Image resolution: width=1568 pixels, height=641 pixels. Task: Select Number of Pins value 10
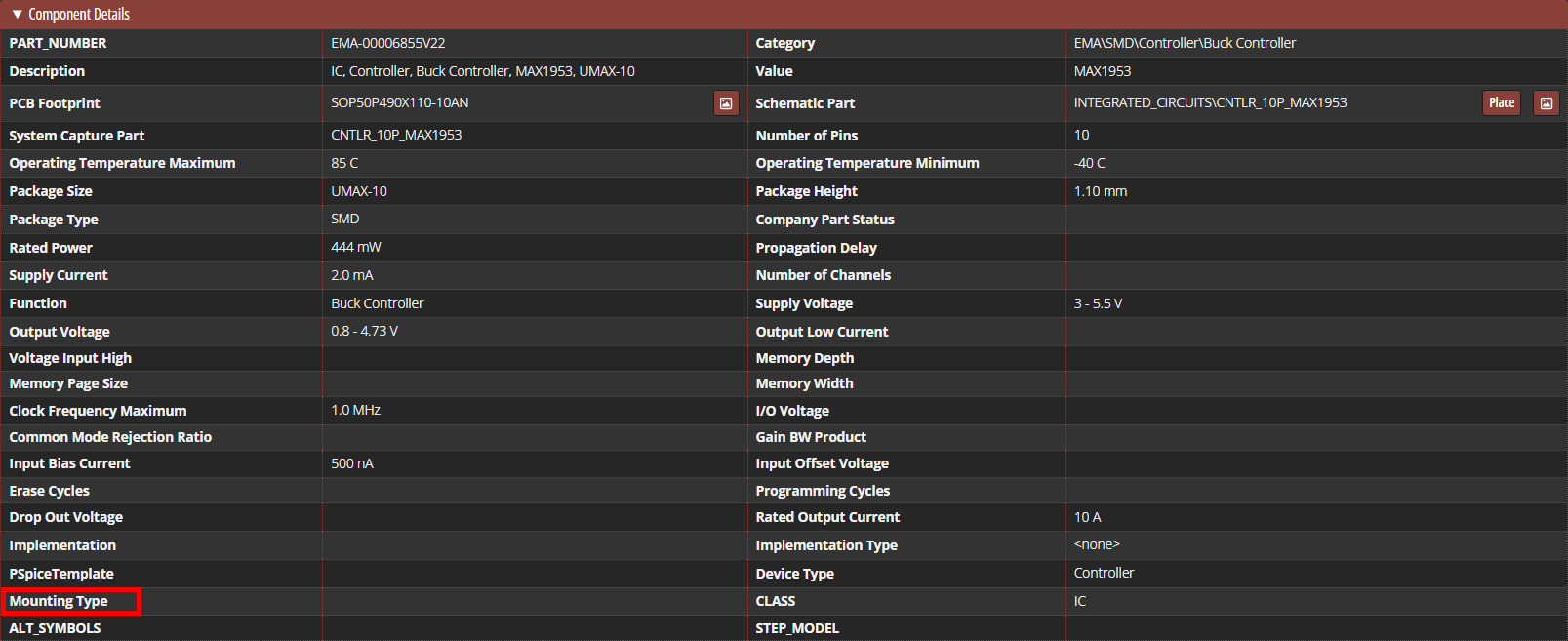point(1081,135)
